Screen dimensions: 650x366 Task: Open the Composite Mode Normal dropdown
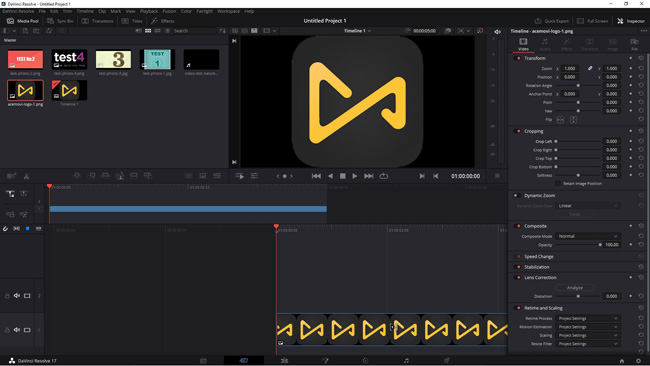pos(588,236)
